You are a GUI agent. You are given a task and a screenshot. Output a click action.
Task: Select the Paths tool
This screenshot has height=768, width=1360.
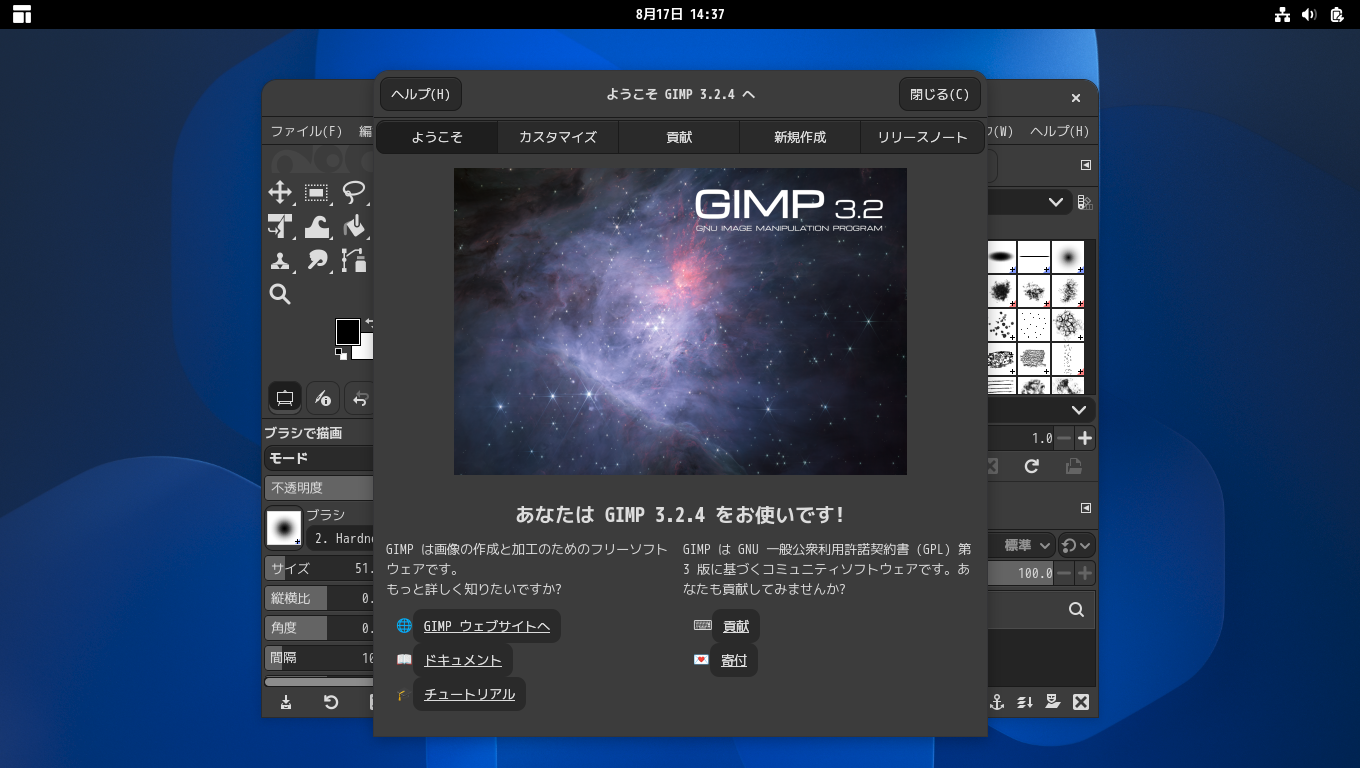[x=354, y=261]
